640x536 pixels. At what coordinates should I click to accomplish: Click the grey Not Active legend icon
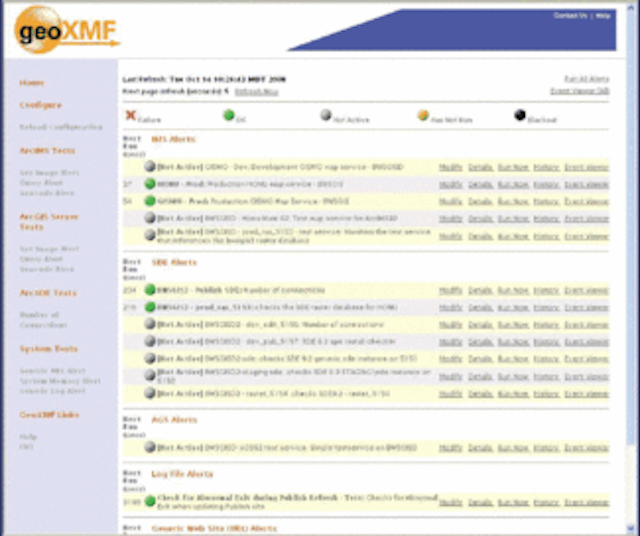pos(326,115)
